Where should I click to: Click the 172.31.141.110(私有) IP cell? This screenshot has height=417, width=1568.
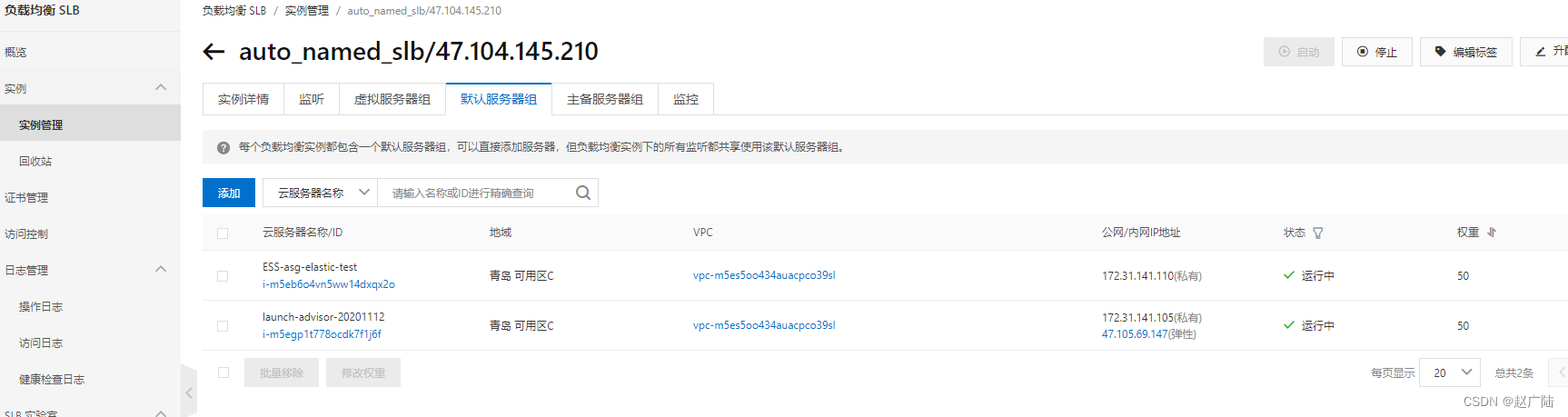pyautogui.click(x=1152, y=276)
